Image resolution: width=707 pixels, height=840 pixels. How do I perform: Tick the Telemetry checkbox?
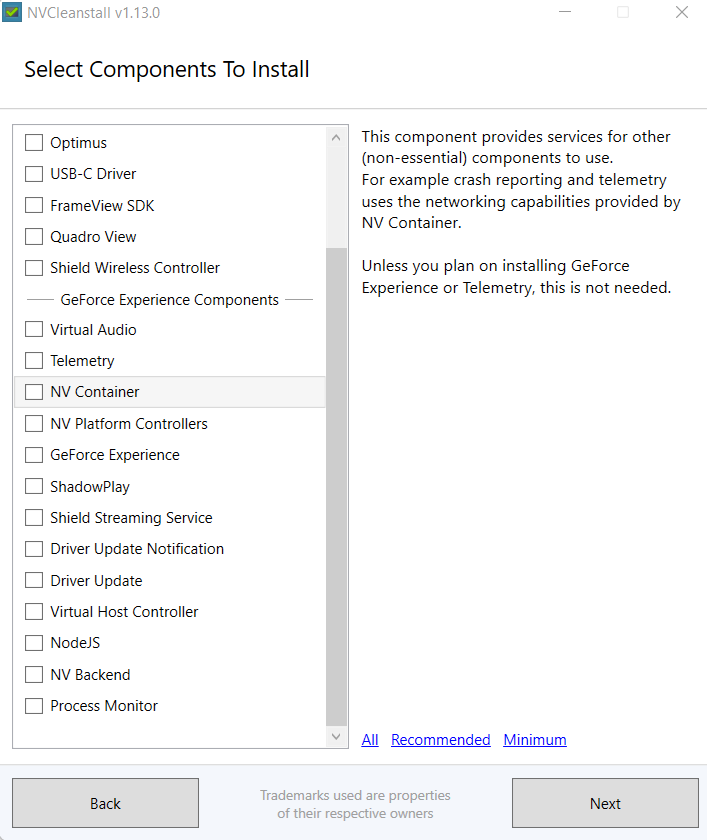[x=34, y=361]
